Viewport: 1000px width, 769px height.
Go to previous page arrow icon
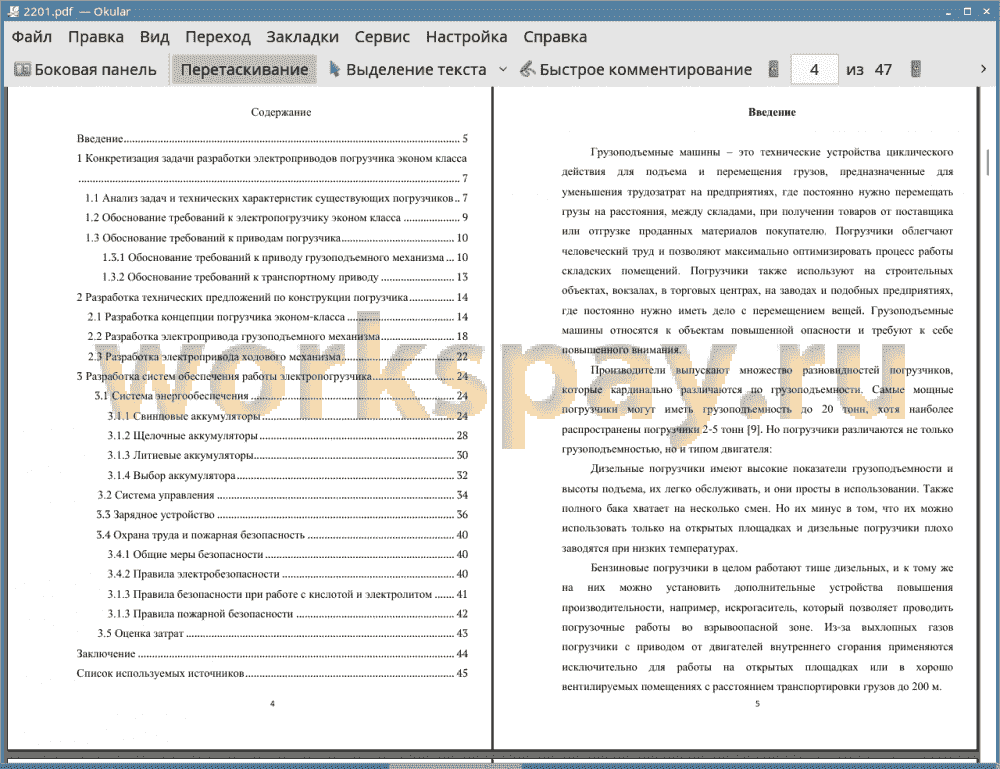(x=774, y=69)
